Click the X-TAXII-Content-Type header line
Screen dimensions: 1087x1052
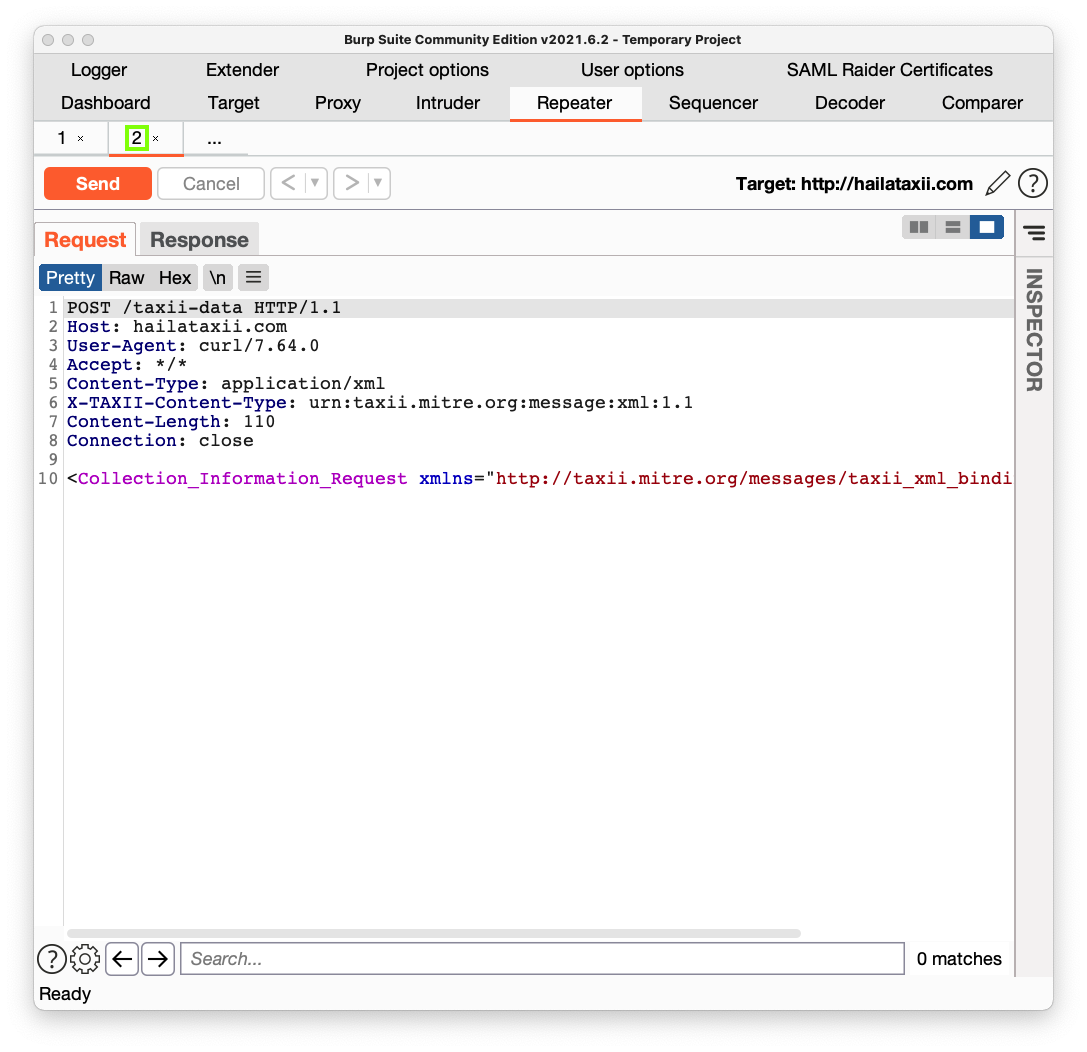[380, 403]
